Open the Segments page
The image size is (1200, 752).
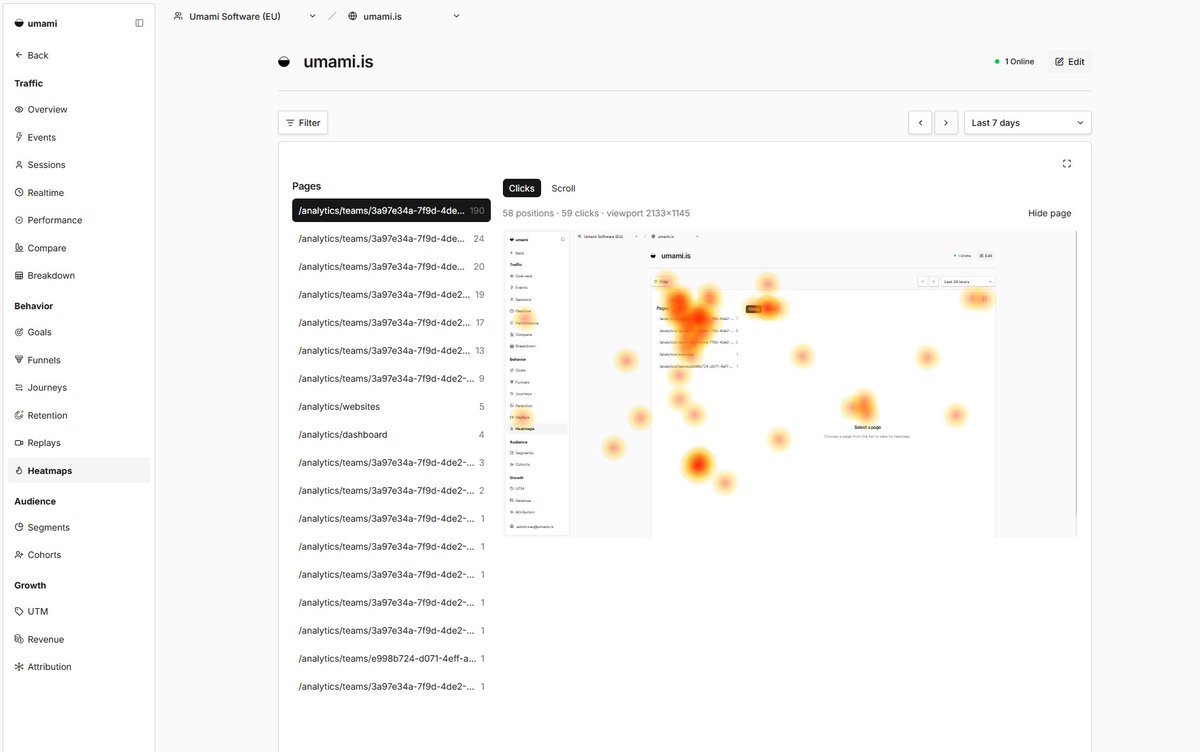tap(42, 527)
